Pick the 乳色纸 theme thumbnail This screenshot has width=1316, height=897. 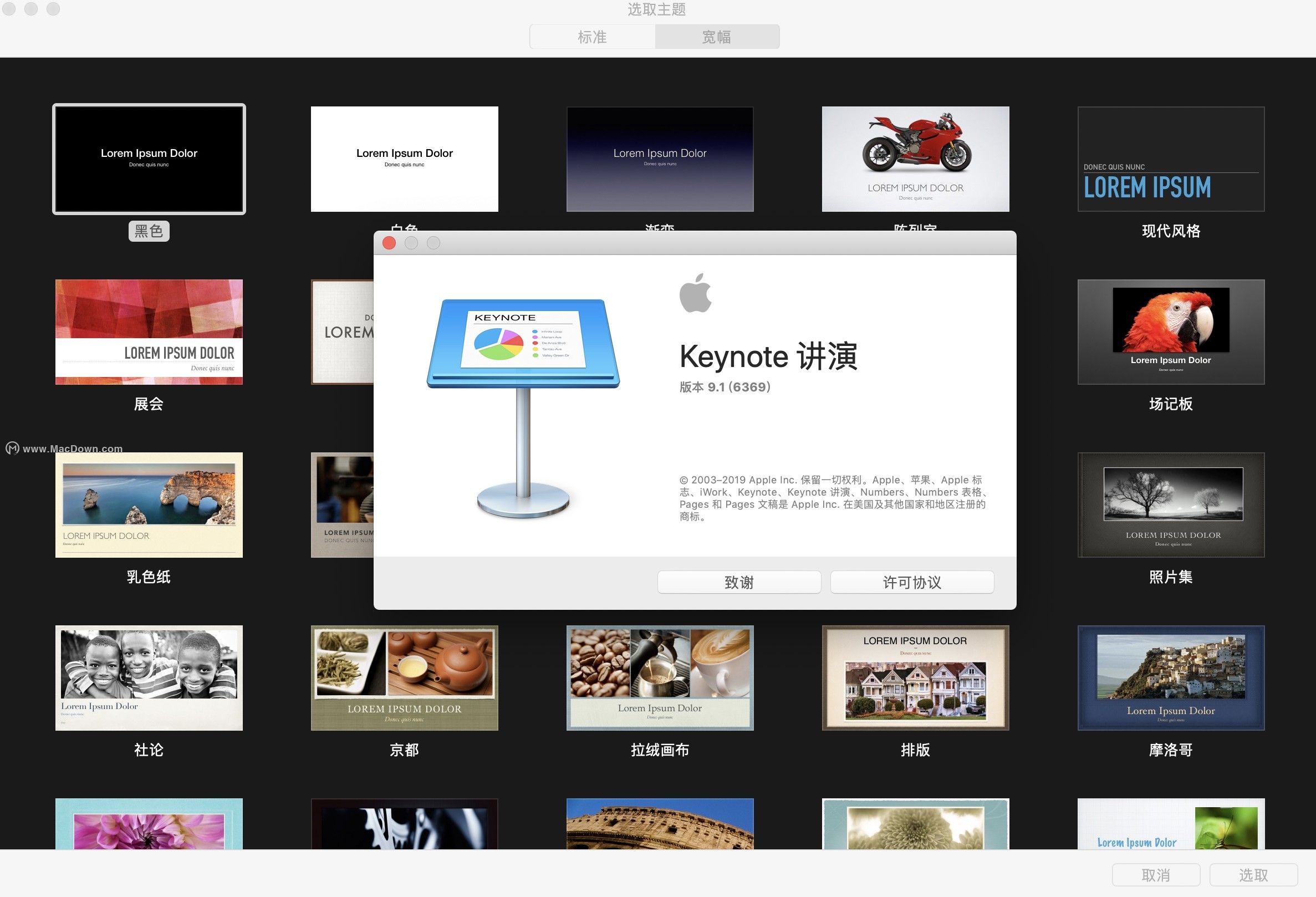(149, 504)
